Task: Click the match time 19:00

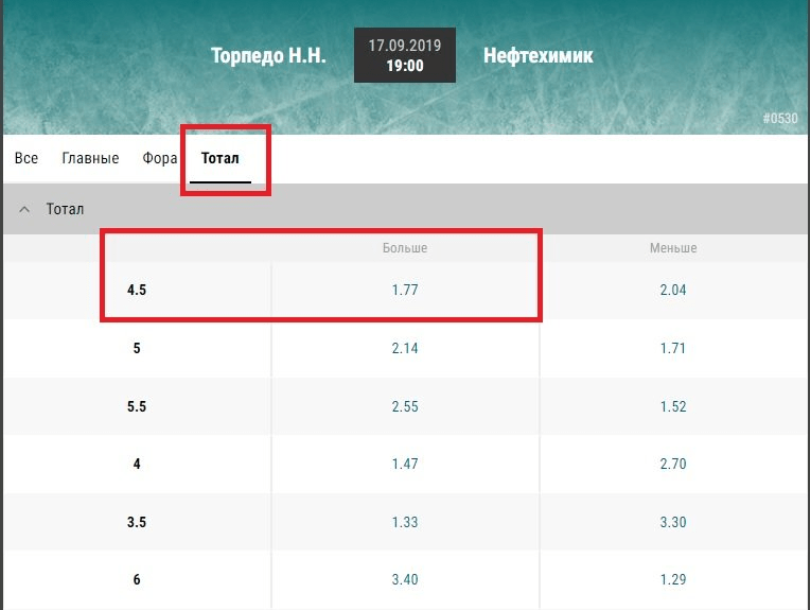Action: point(405,66)
